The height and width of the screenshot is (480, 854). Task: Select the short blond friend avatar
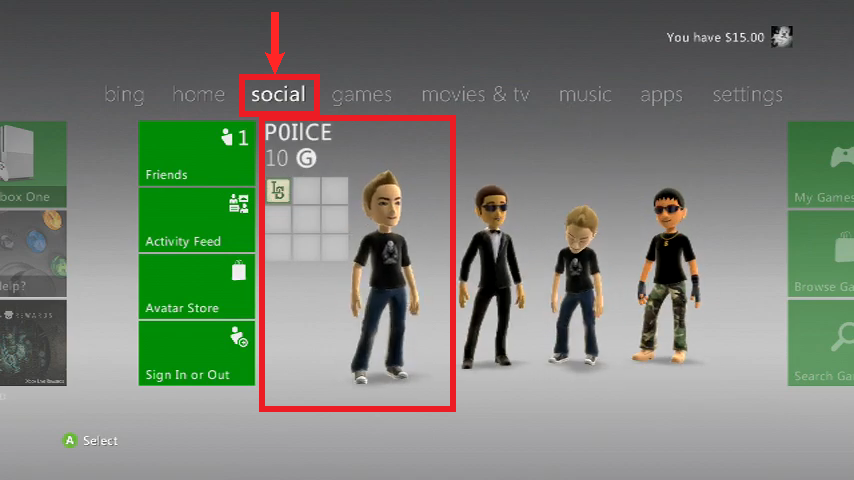578,285
